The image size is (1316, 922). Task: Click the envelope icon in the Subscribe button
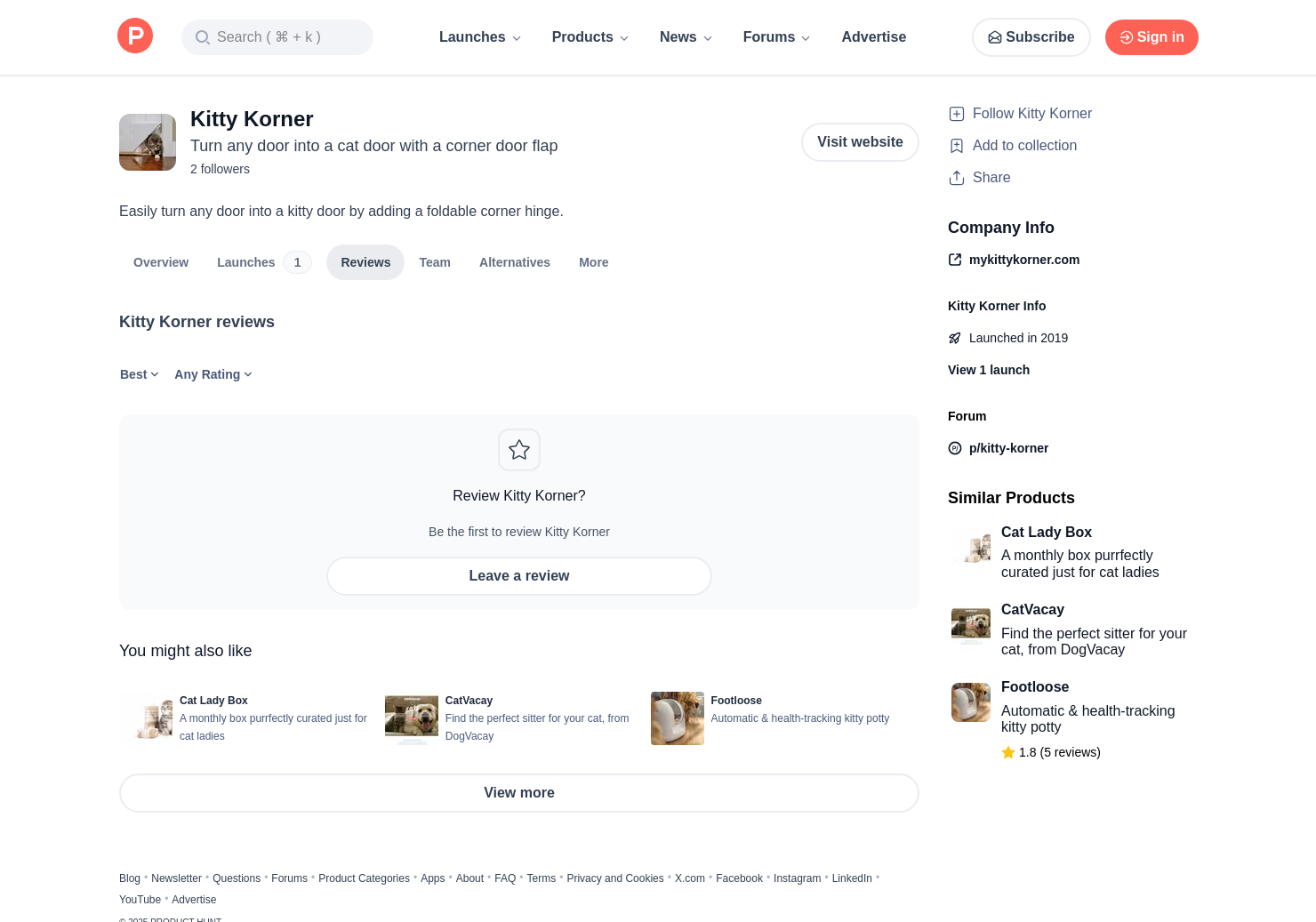[995, 37]
